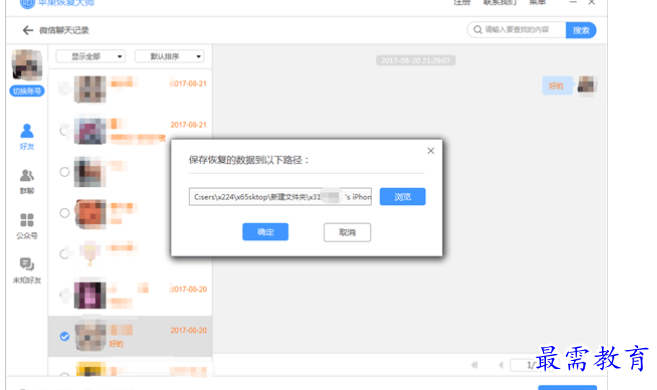Open the 显示全部 filter dropdown

(91, 56)
